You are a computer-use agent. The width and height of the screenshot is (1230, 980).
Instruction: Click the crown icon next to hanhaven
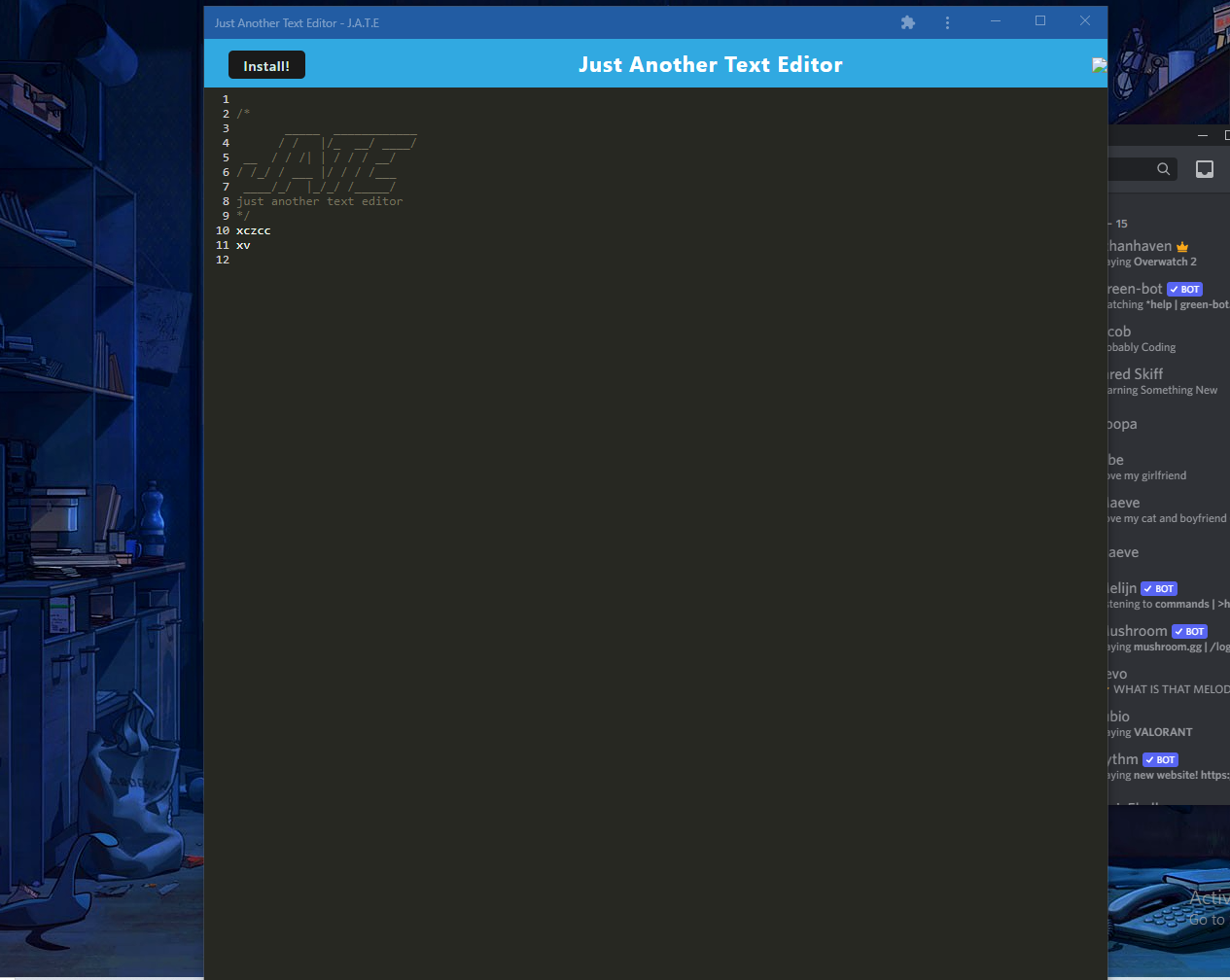click(x=1181, y=245)
